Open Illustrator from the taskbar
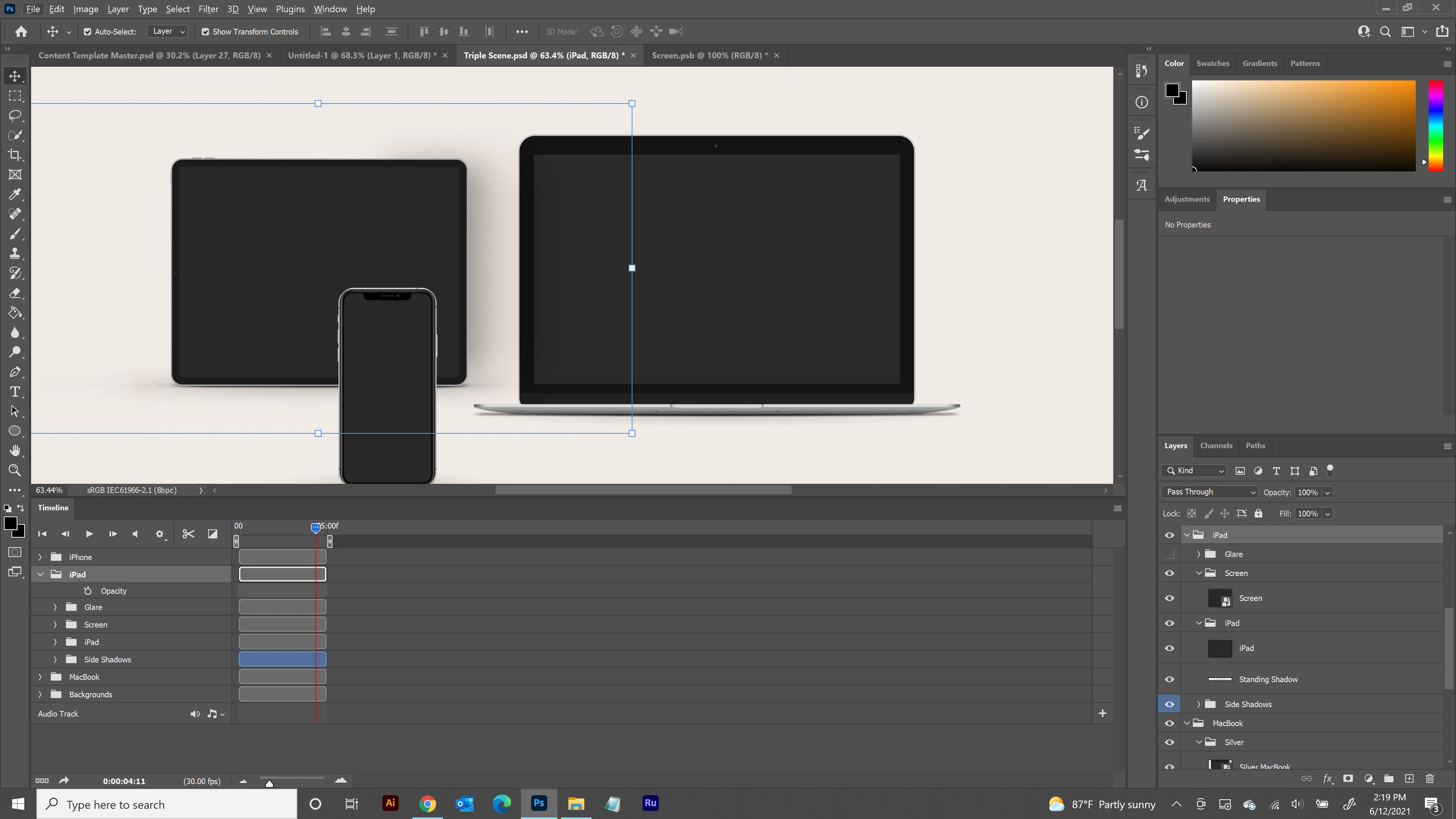The height and width of the screenshot is (819, 1456). coord(390,803)
